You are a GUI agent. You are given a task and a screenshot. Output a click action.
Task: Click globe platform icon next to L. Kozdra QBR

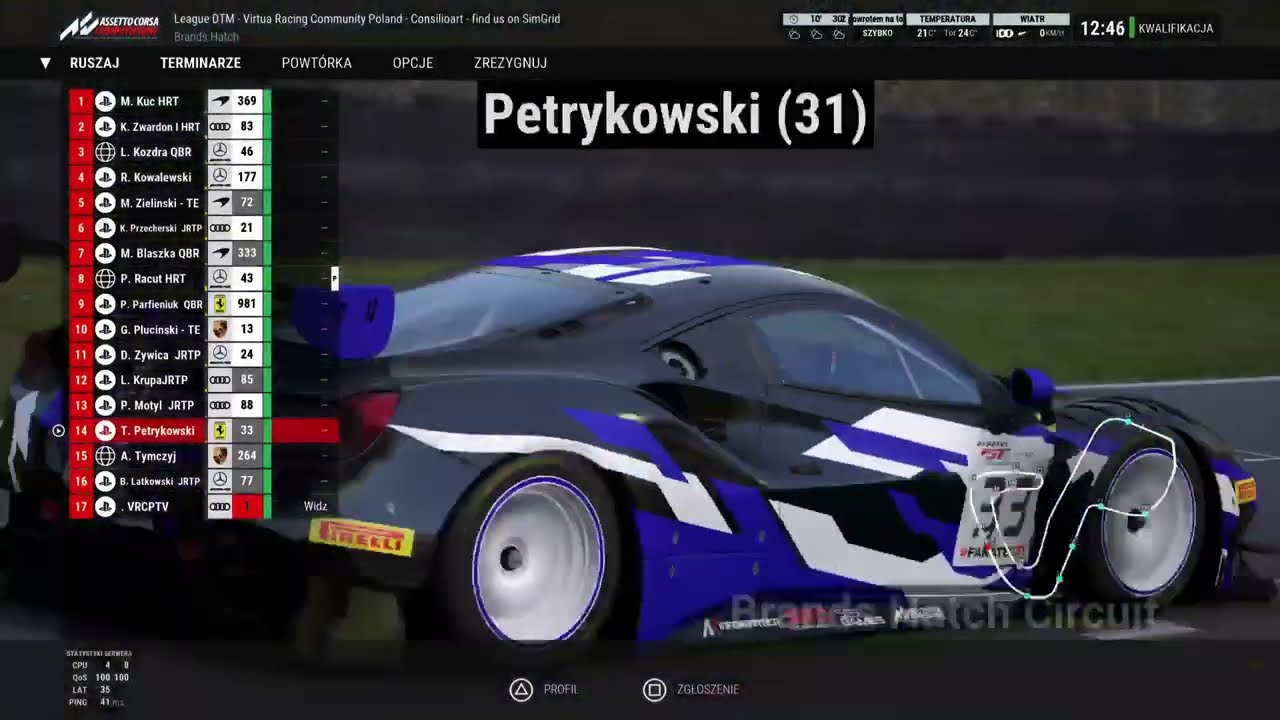[105, 152]
